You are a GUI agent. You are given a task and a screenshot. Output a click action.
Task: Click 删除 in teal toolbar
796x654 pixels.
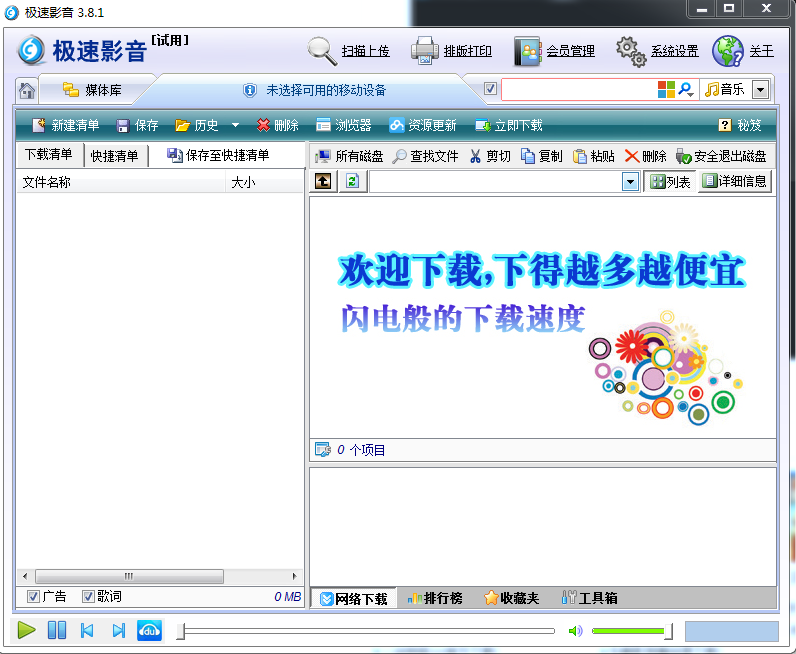tap(277, 125)
